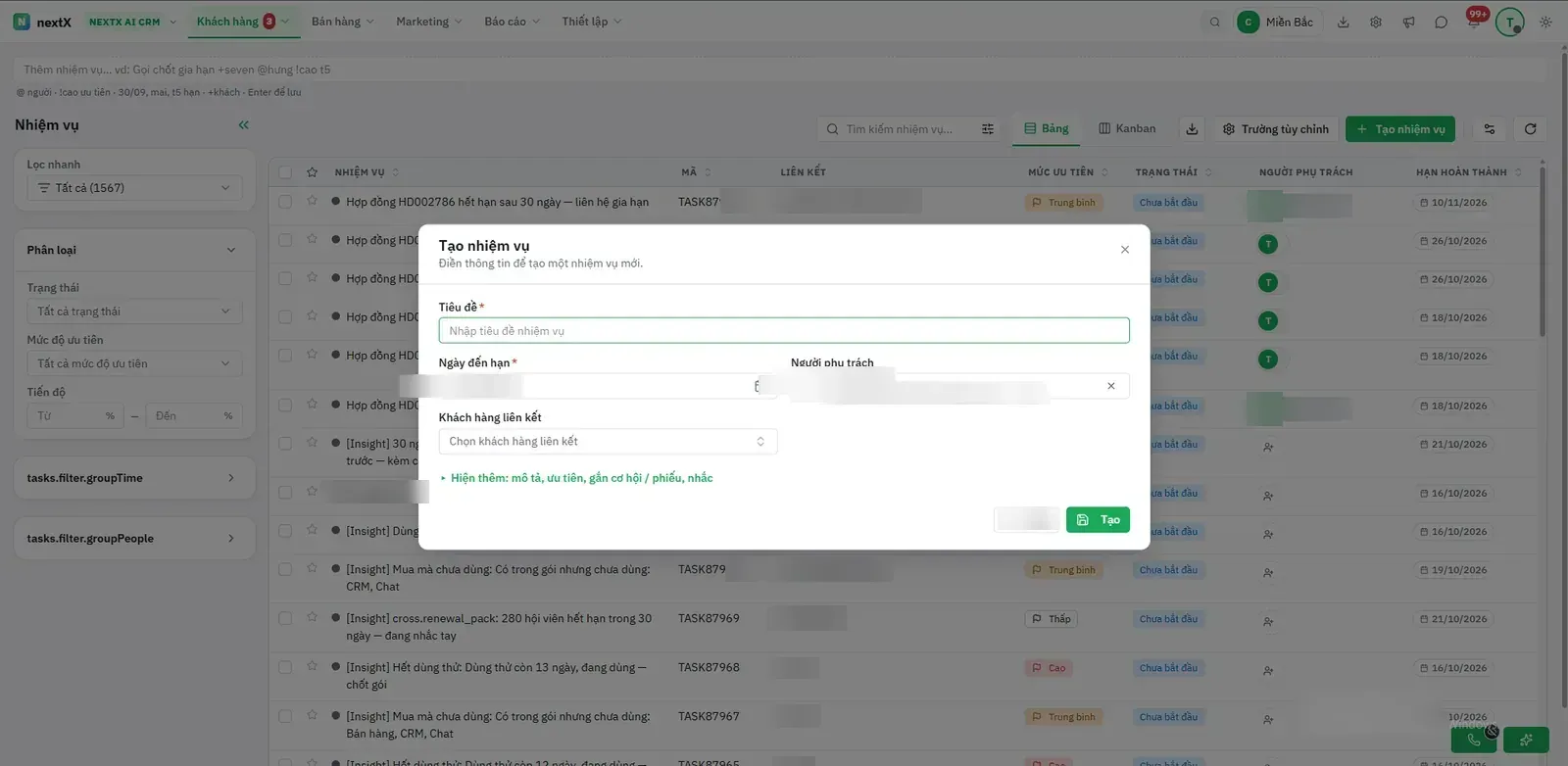Open Tất cả trạng thái dropdown

click(x=134, y=311)
